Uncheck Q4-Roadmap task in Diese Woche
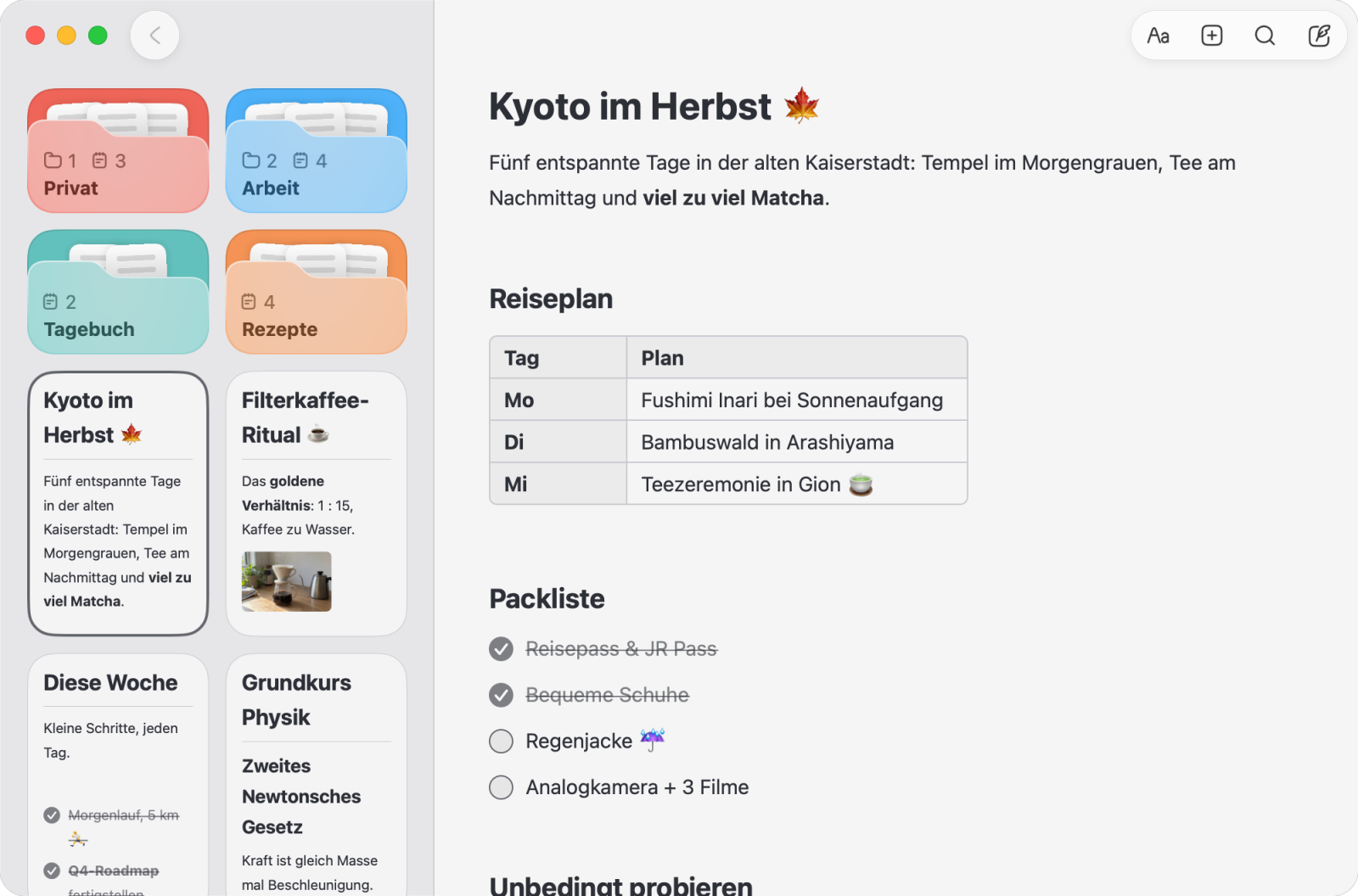 [52, 871]
